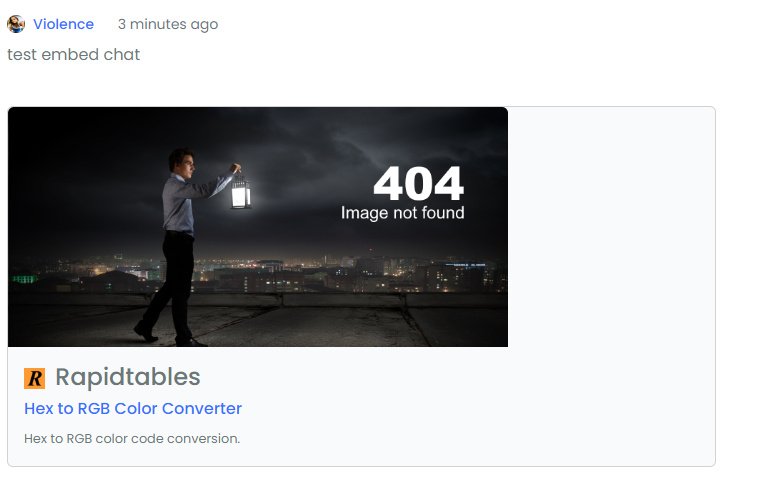Click the man holding the lantern
757x486 pixels.
pyautogui.click(x=179, y=240)
